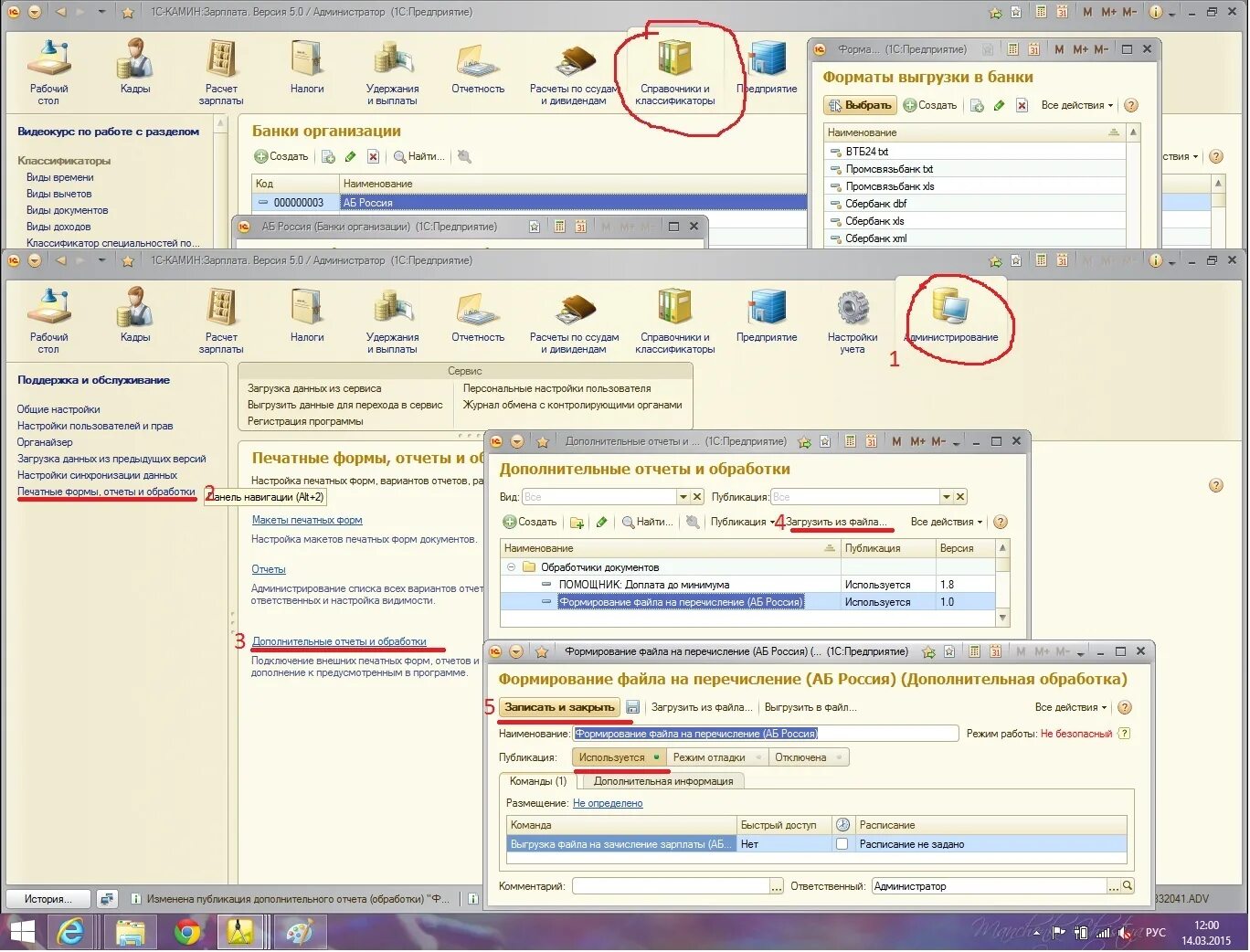
Task: Click copy icon in Форматы выгрузки в банки toolbar
Action: [x=977, y=106]
